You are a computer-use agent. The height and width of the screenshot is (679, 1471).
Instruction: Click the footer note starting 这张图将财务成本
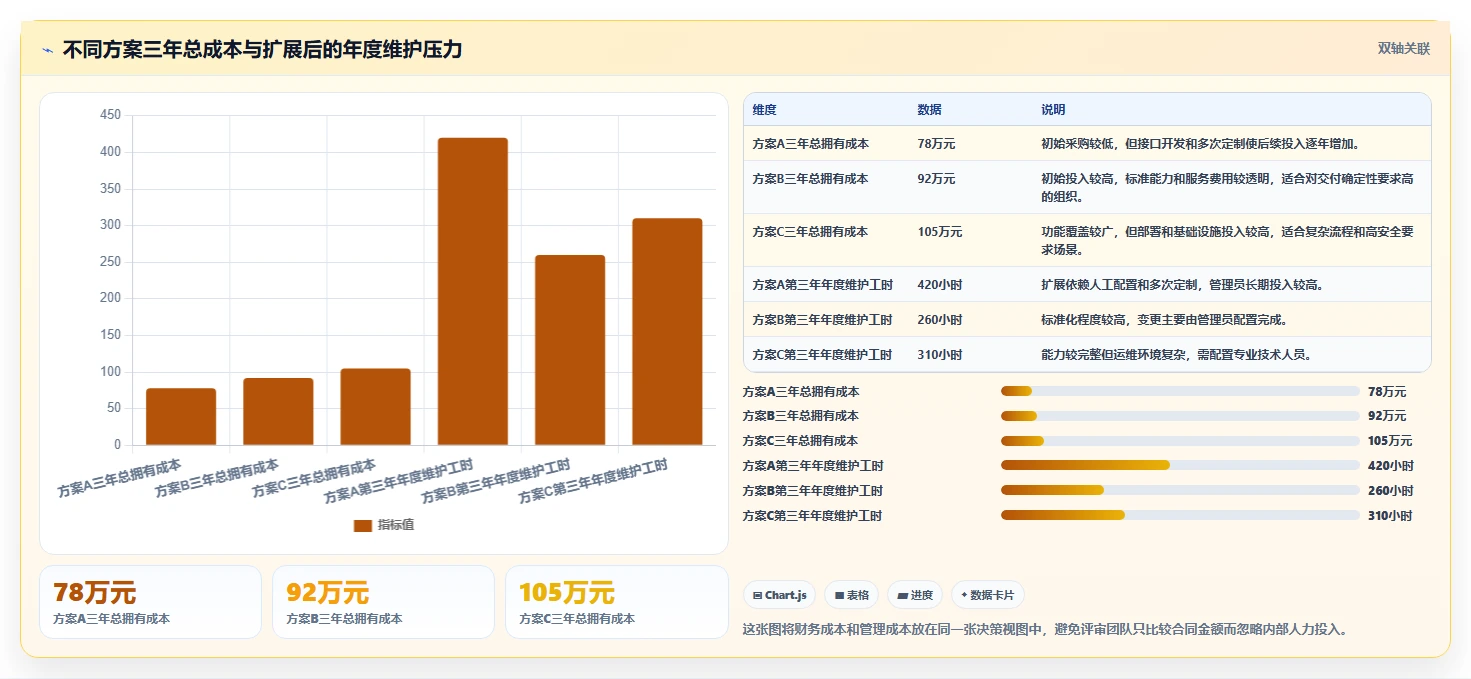[x=1045, y=630]
